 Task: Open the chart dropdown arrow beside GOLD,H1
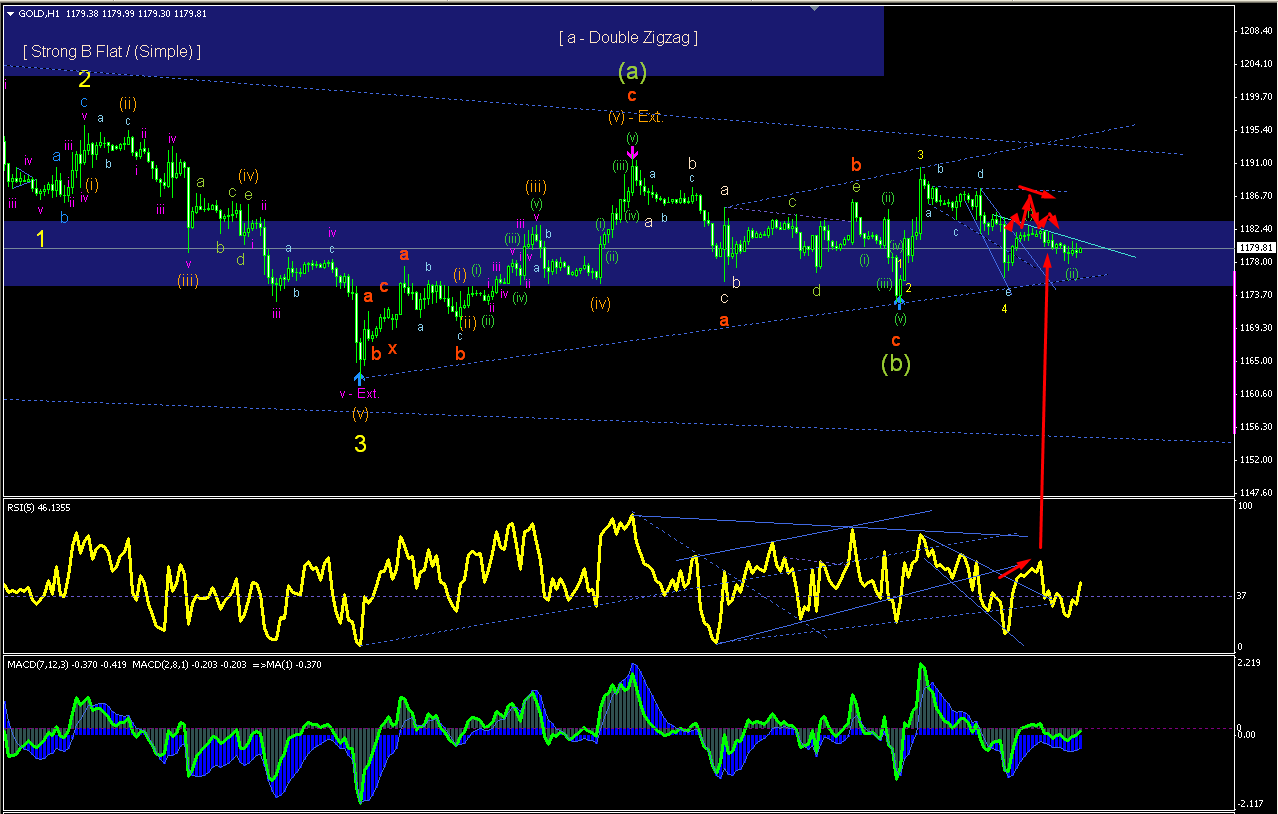[x=10, y=13]
